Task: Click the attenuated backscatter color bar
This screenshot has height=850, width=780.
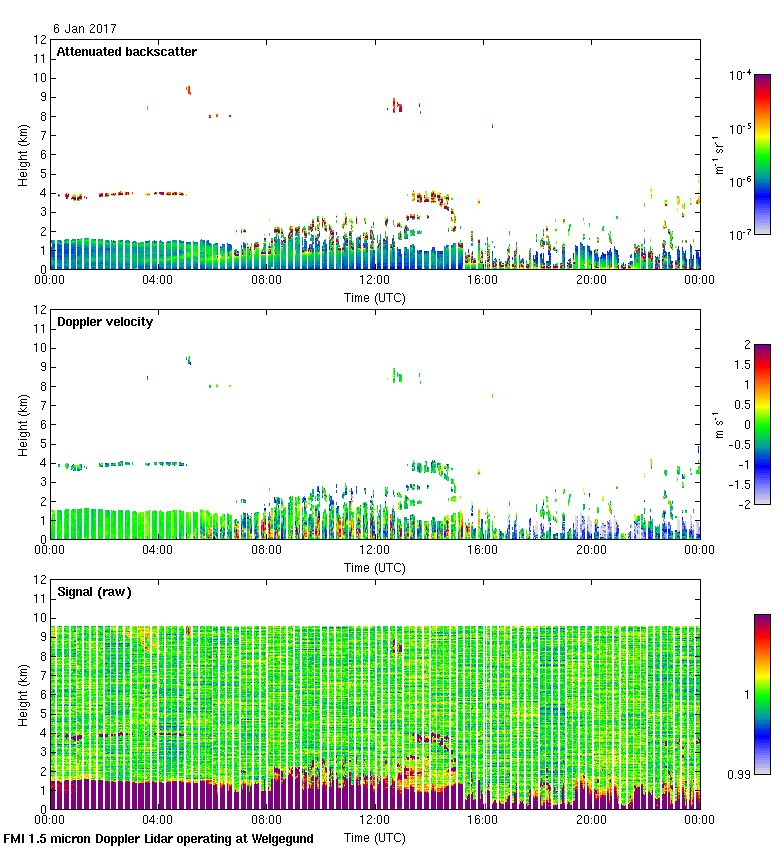Action: tap(762, 154)
